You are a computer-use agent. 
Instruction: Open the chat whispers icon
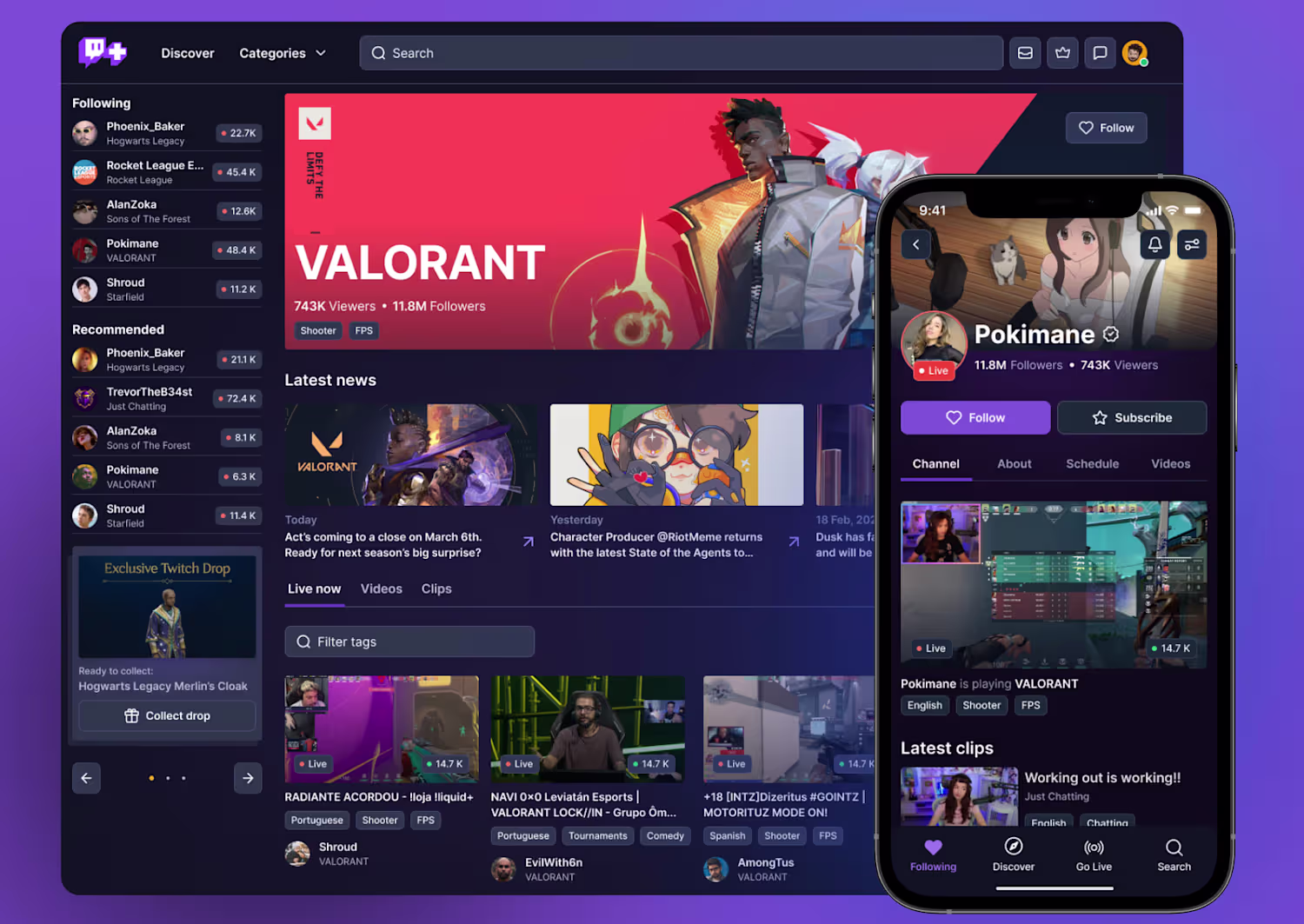click(x=1100, y=53)
